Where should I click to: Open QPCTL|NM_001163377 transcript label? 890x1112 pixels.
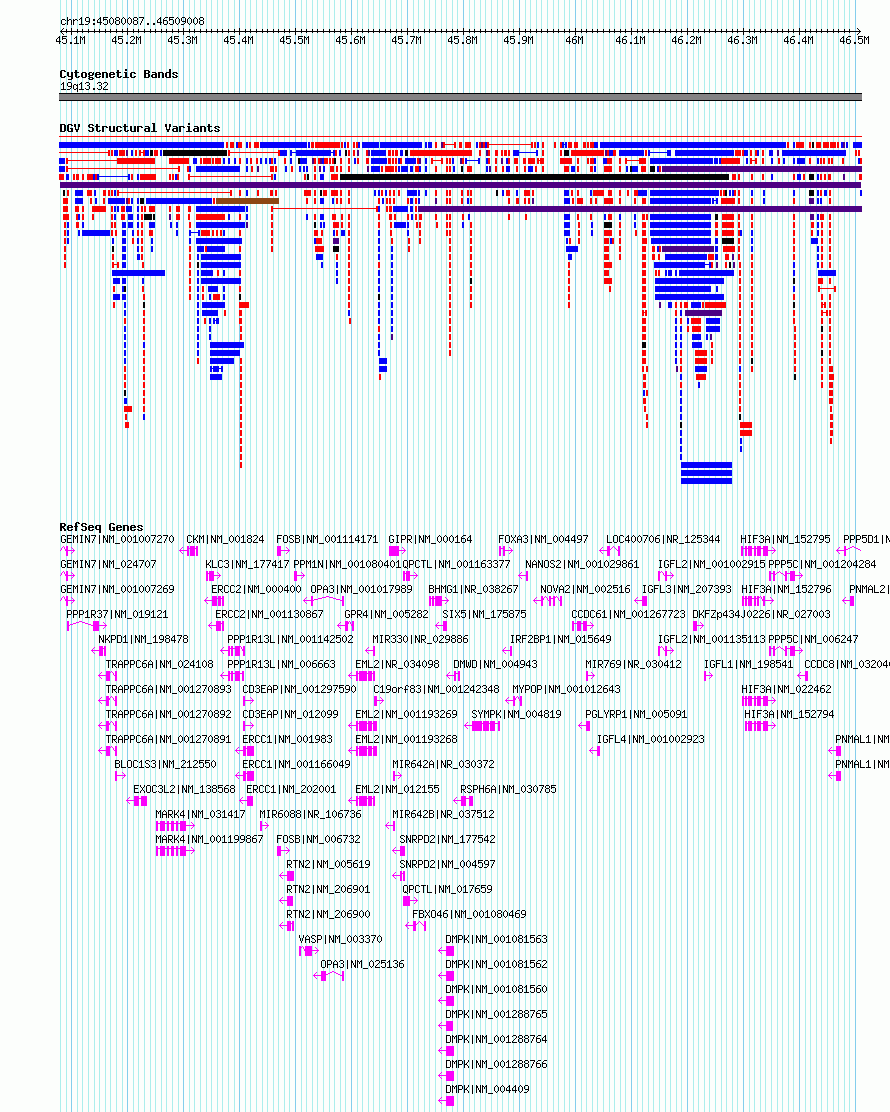(x=456, y=564)
